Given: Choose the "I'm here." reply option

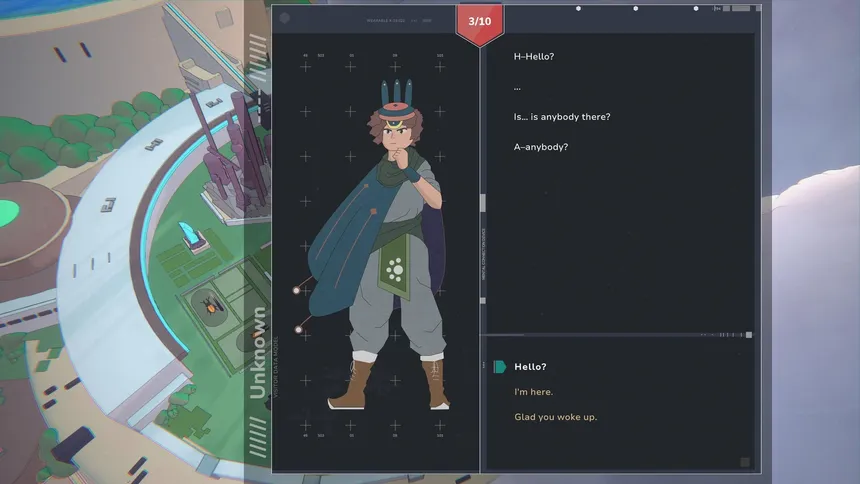Looking at the screenshot, I should click(x=534, y=392).
